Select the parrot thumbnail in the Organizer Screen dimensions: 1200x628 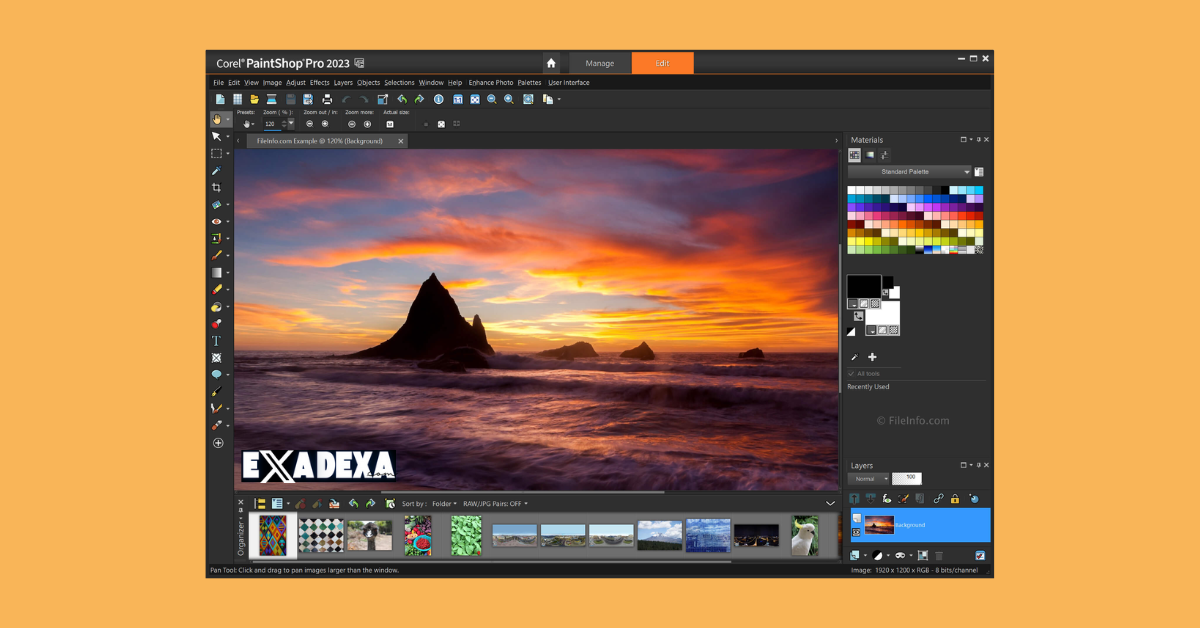804,534
